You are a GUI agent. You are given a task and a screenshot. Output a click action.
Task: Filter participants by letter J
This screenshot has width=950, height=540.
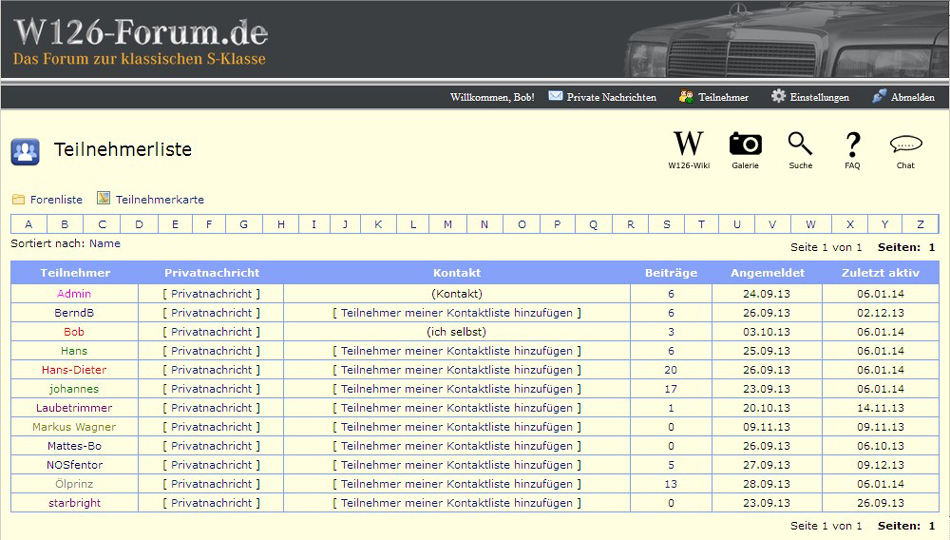345,224
